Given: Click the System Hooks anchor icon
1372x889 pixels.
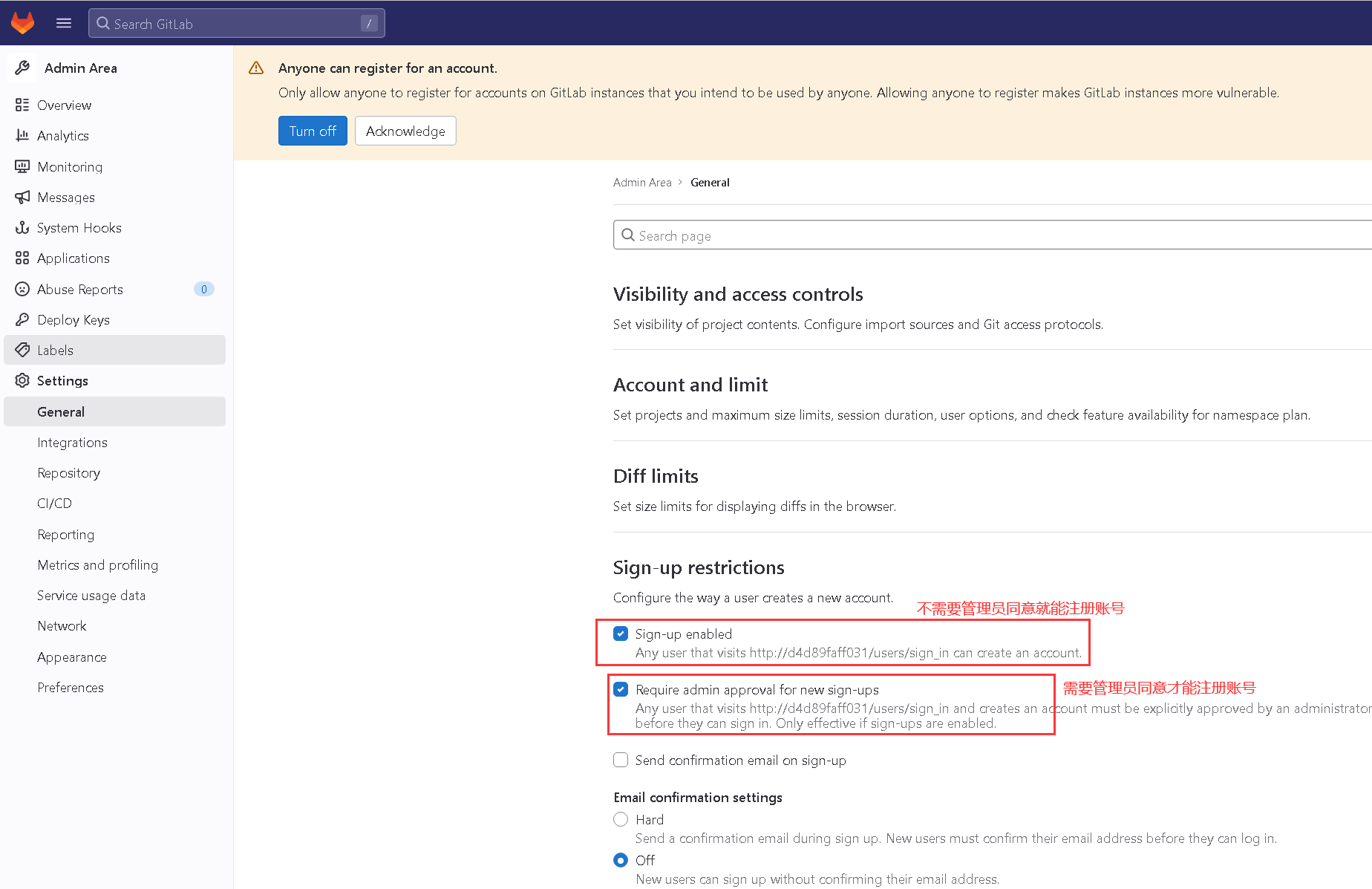Looking at the screenshot, I should pyautogui.click(x=22, y=227).
